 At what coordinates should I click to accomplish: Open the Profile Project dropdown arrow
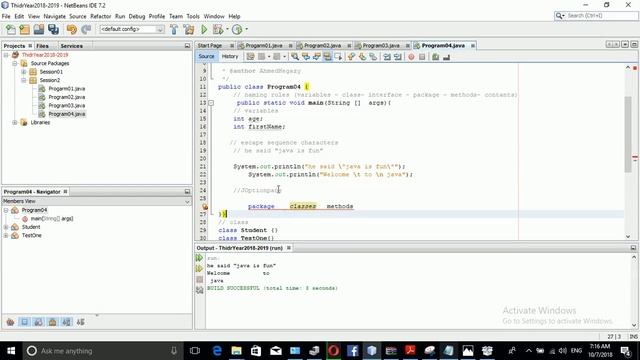[x=246, y=29]
